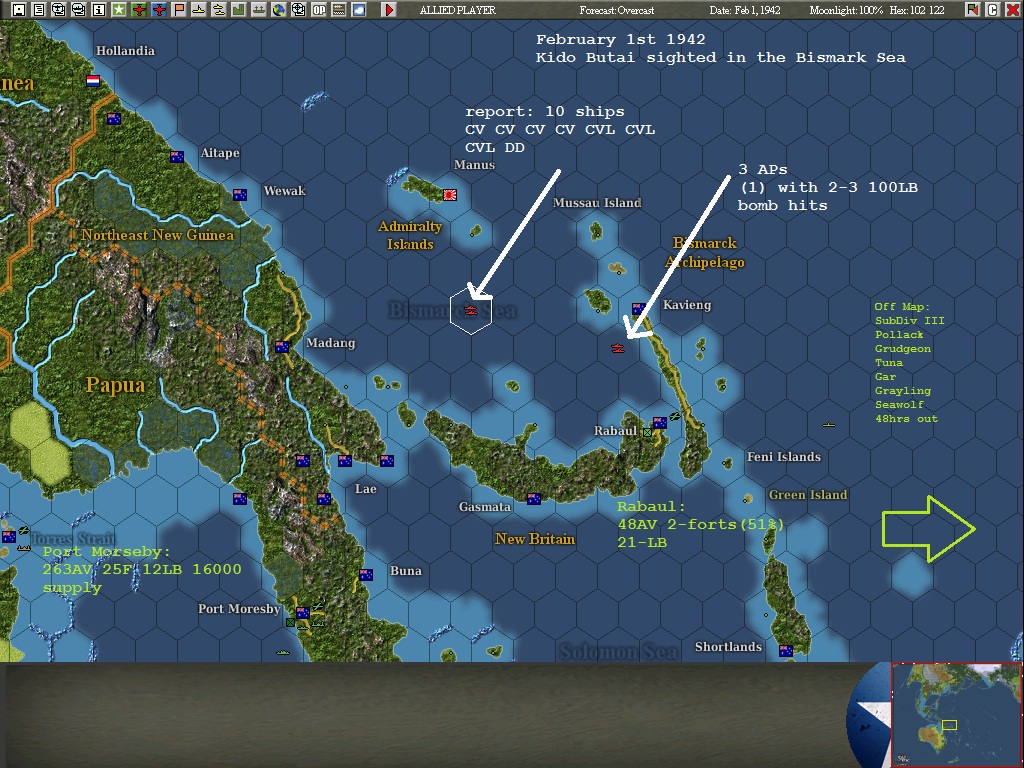The image size is (1024, 768).
Task: Click the globe toolbar icon
Action: pyautogui.click(x=279, y=9)
